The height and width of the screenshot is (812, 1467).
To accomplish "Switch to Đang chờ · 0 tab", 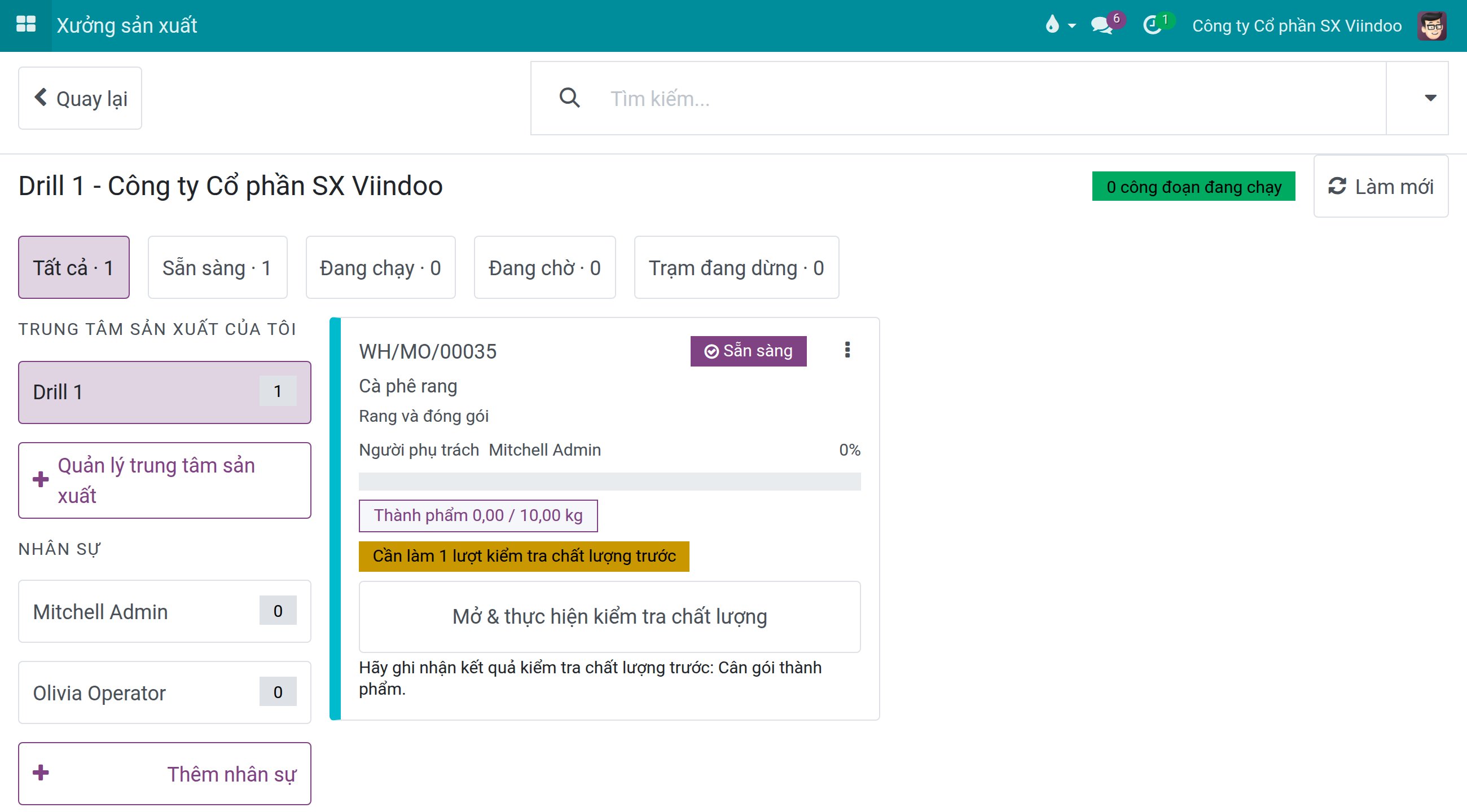I will tap(544, 267).
